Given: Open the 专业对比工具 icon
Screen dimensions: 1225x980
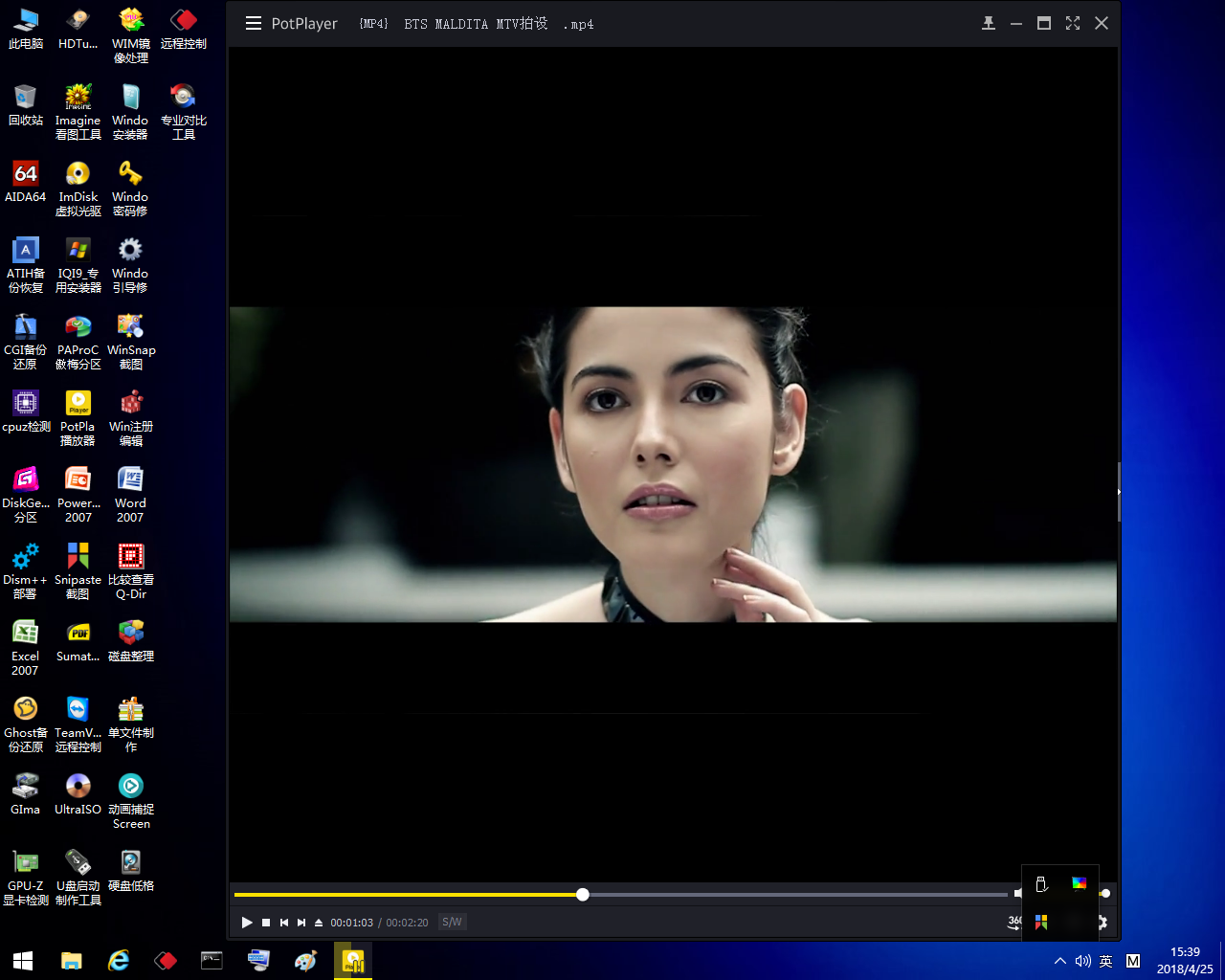Looking at the screenshot, I should click(x=184, y=112).
